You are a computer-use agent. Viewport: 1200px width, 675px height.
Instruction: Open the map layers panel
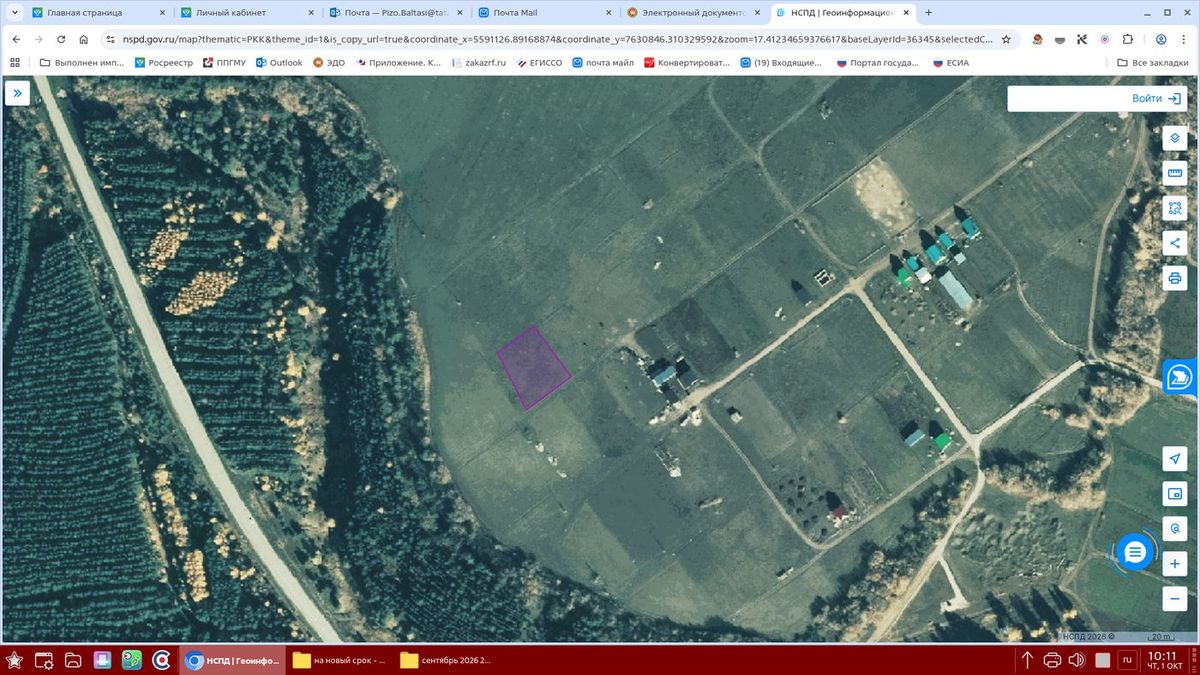(1175, 138)
